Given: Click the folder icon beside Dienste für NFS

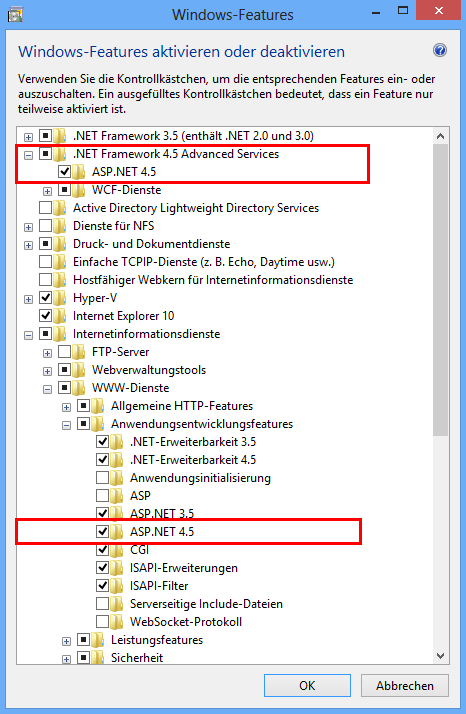Looking at the screenshot, I should pos(60,226).
